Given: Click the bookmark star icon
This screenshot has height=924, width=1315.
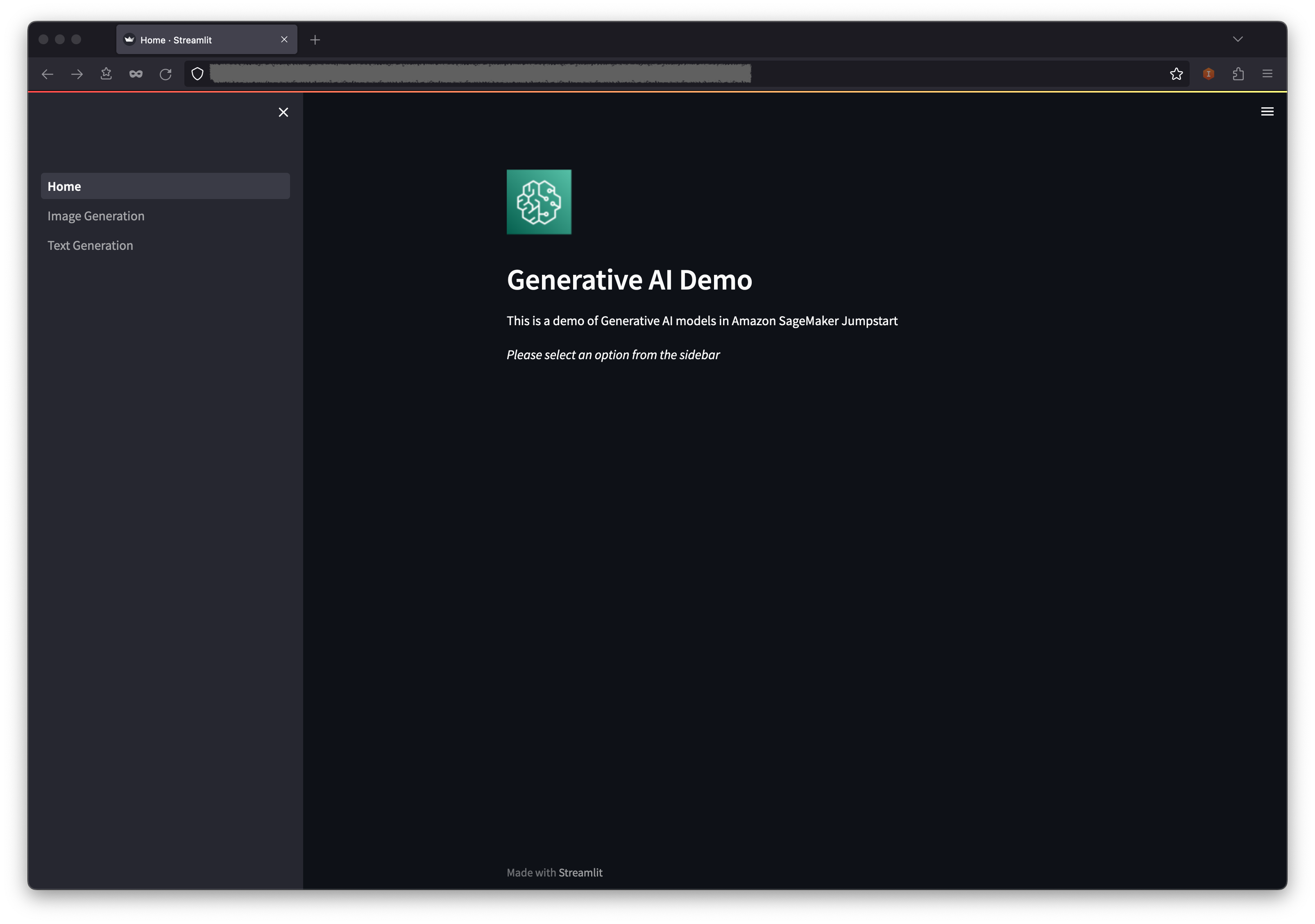Looking at the screenshot, I should 1176,74.
